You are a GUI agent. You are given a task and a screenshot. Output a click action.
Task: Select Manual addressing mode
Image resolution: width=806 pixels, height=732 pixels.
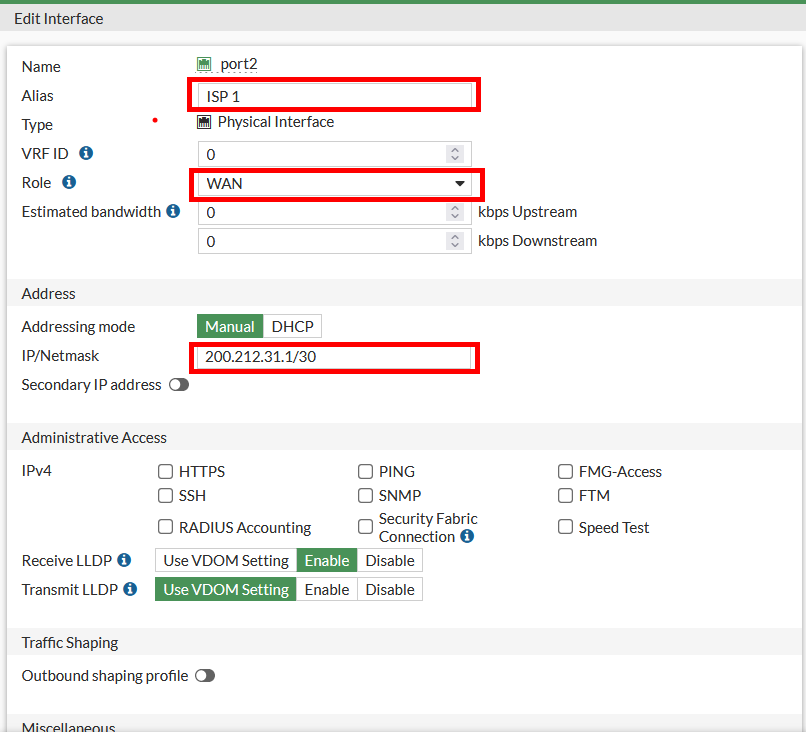230,327
